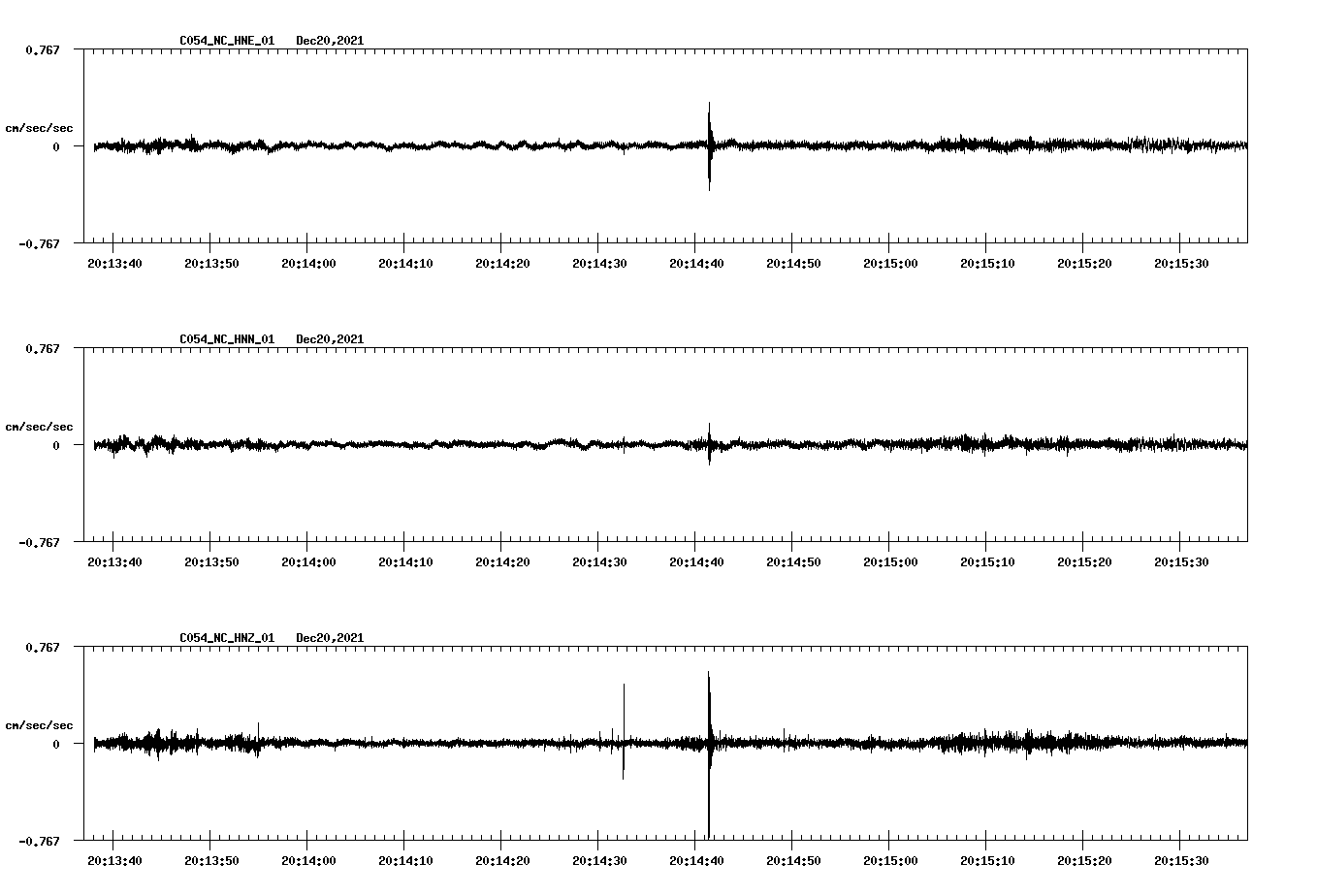This screenshot has height=896, width=1317.
Task: Click 20:14:00 time label under HNZ plot
Action: pyautogui.click(x=308, y=860)
